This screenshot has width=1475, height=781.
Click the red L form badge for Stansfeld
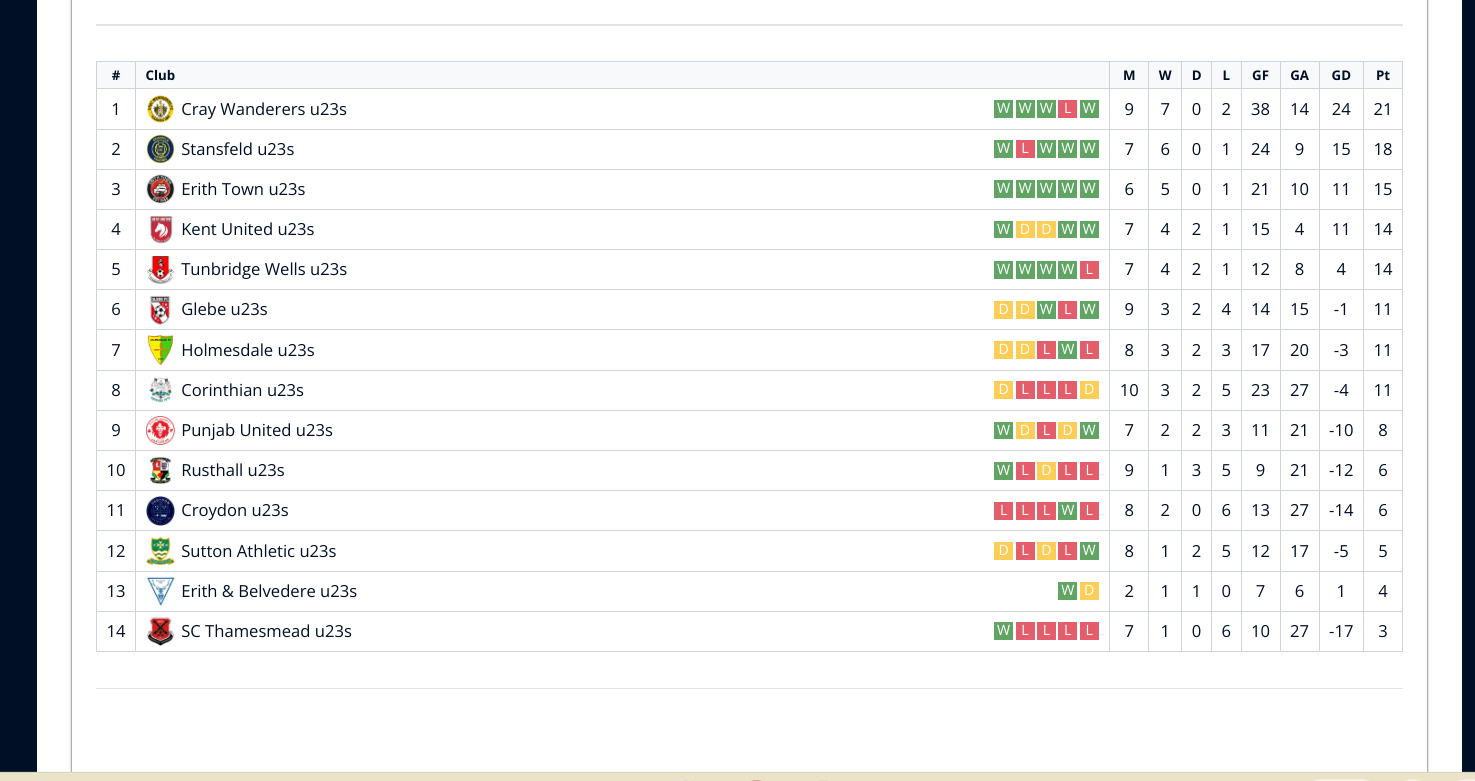tap(1025, 149)
